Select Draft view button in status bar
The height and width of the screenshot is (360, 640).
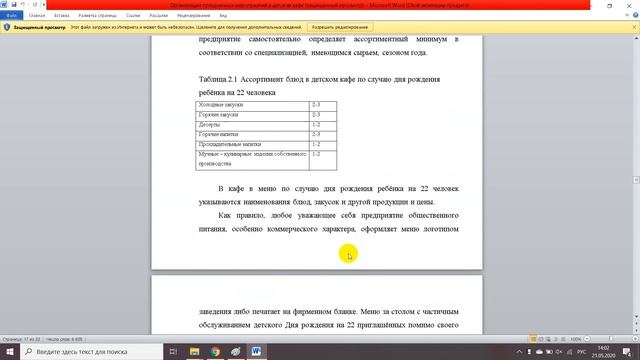tap(563, 339)
